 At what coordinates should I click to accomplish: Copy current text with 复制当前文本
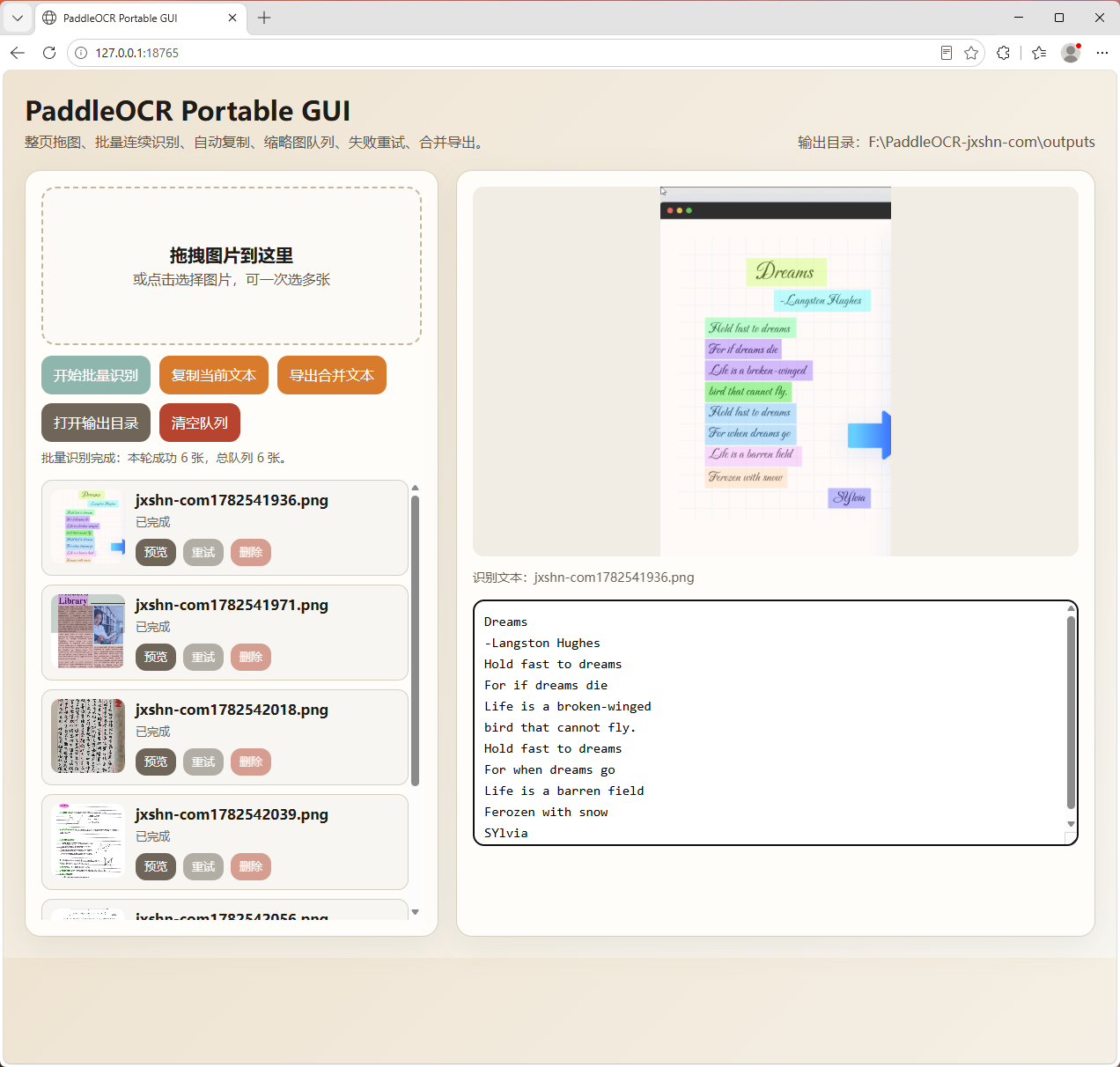214,375
